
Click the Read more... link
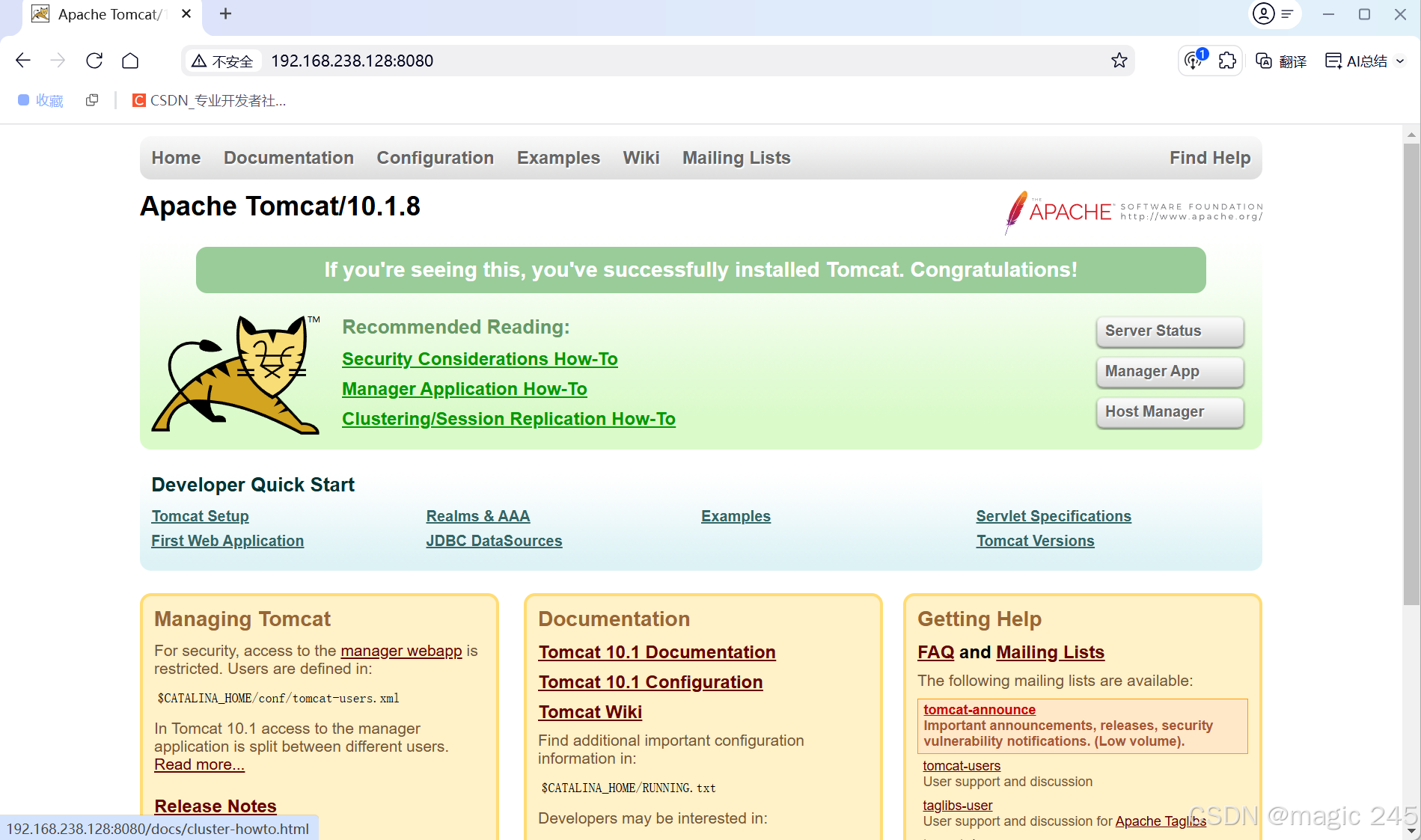(x=199, y=764)
